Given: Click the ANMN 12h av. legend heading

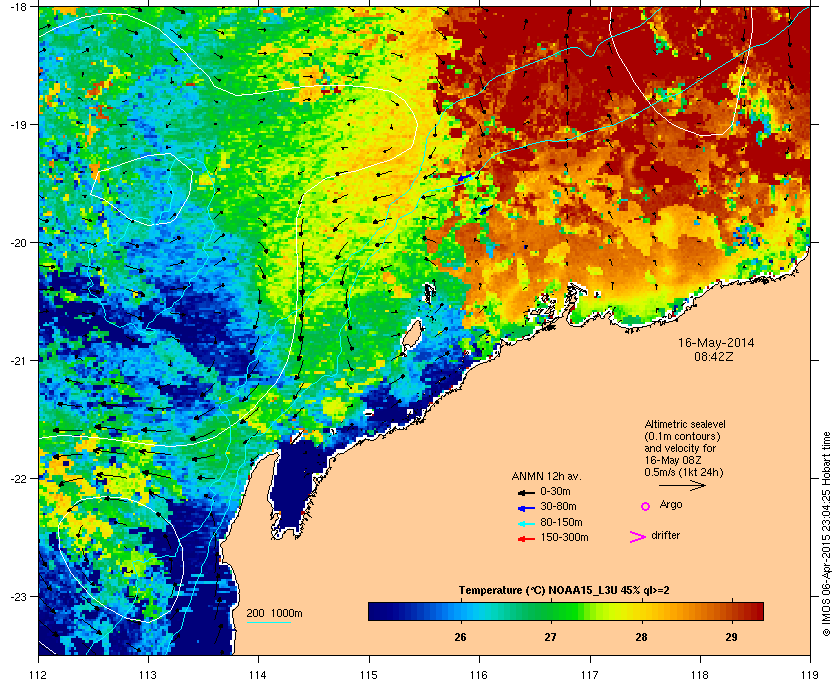Looking at the screenshot, I should [x=546, y=476].
